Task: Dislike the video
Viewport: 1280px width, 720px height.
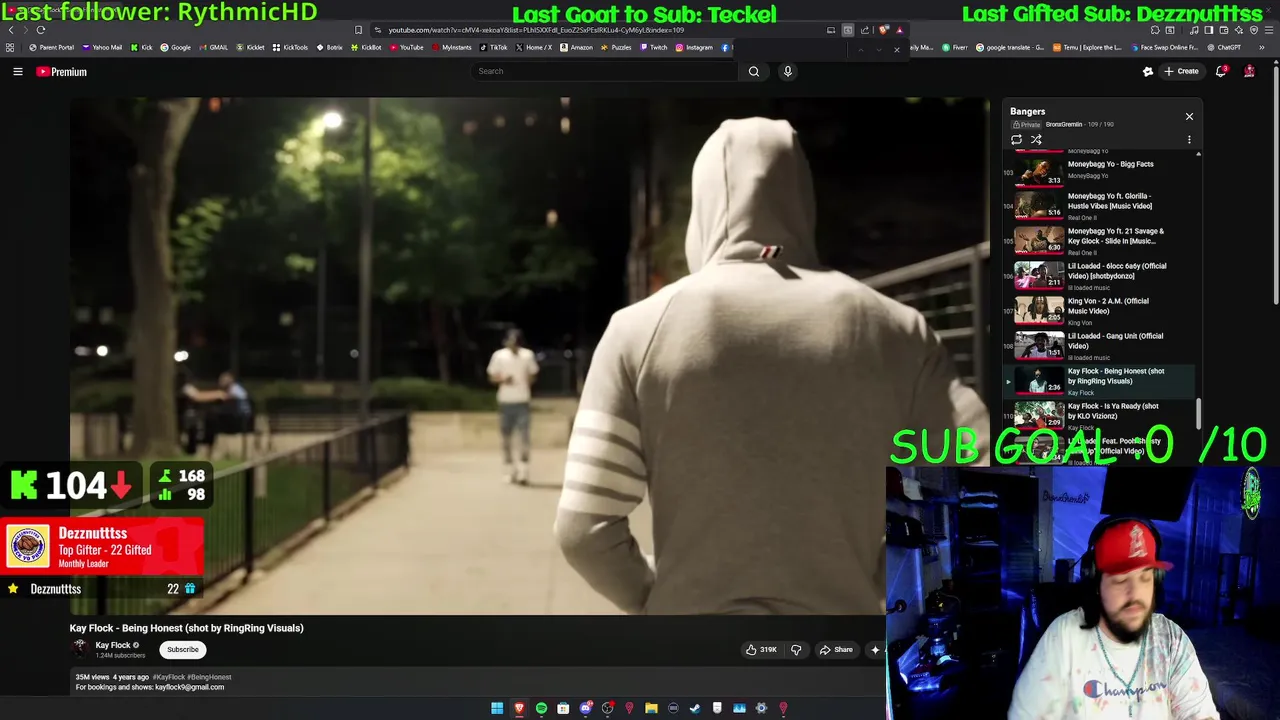Action: [x=796, y=650]
